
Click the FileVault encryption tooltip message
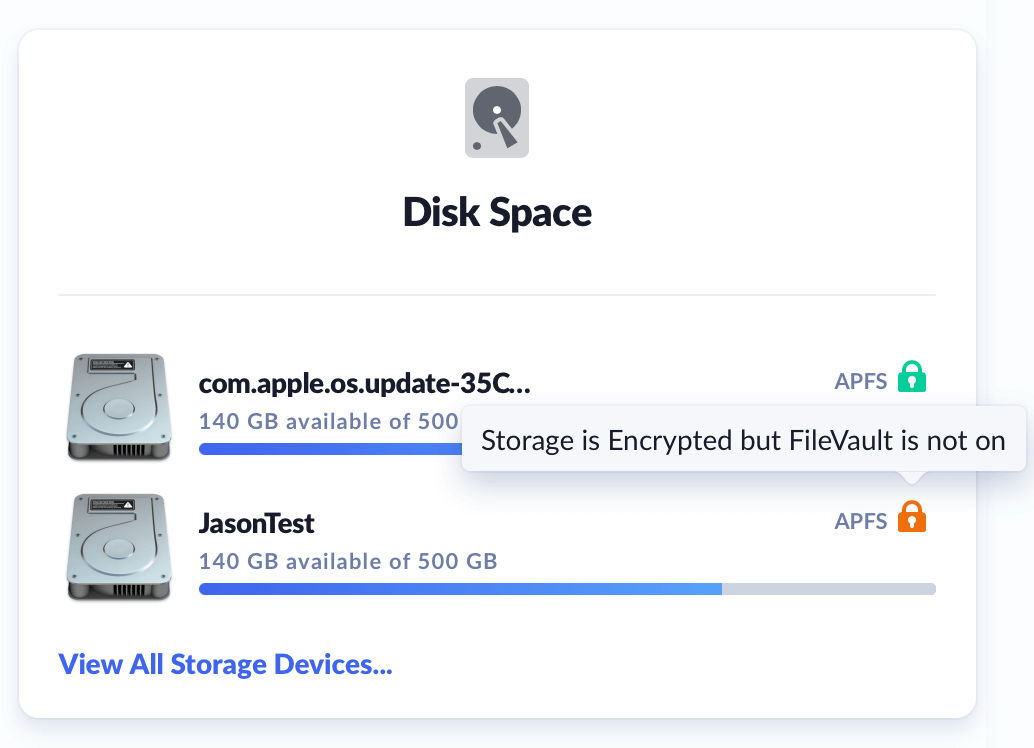743,441
